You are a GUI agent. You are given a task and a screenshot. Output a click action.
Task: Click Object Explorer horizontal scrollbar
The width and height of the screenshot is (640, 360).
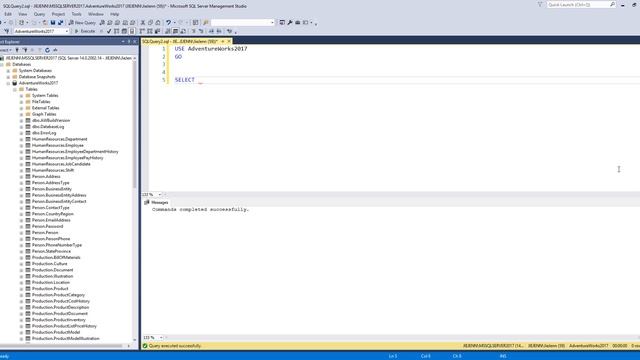61,346
